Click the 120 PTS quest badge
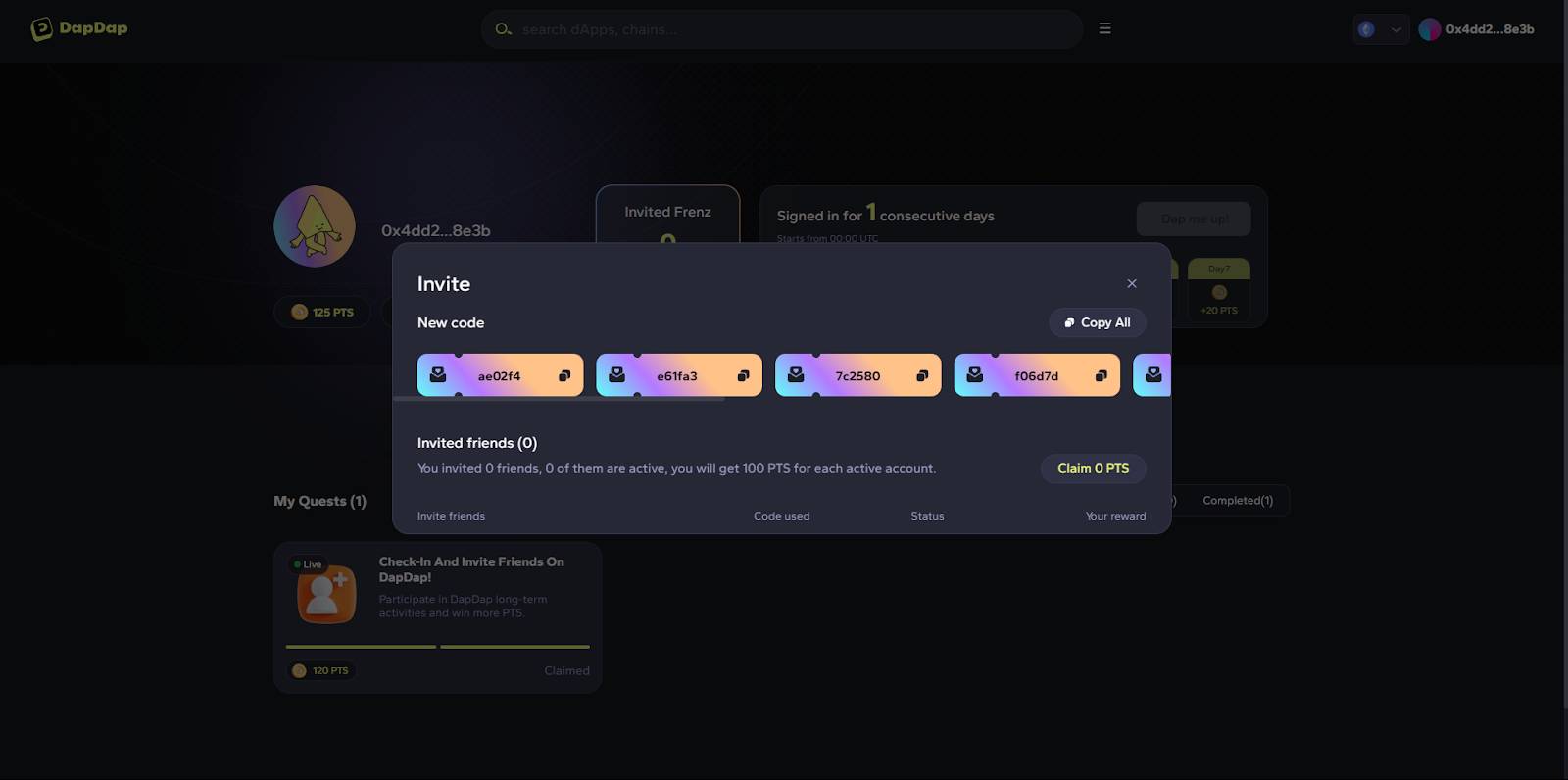The width and height of the screenshot is (1568, 780). pos(320,670)
